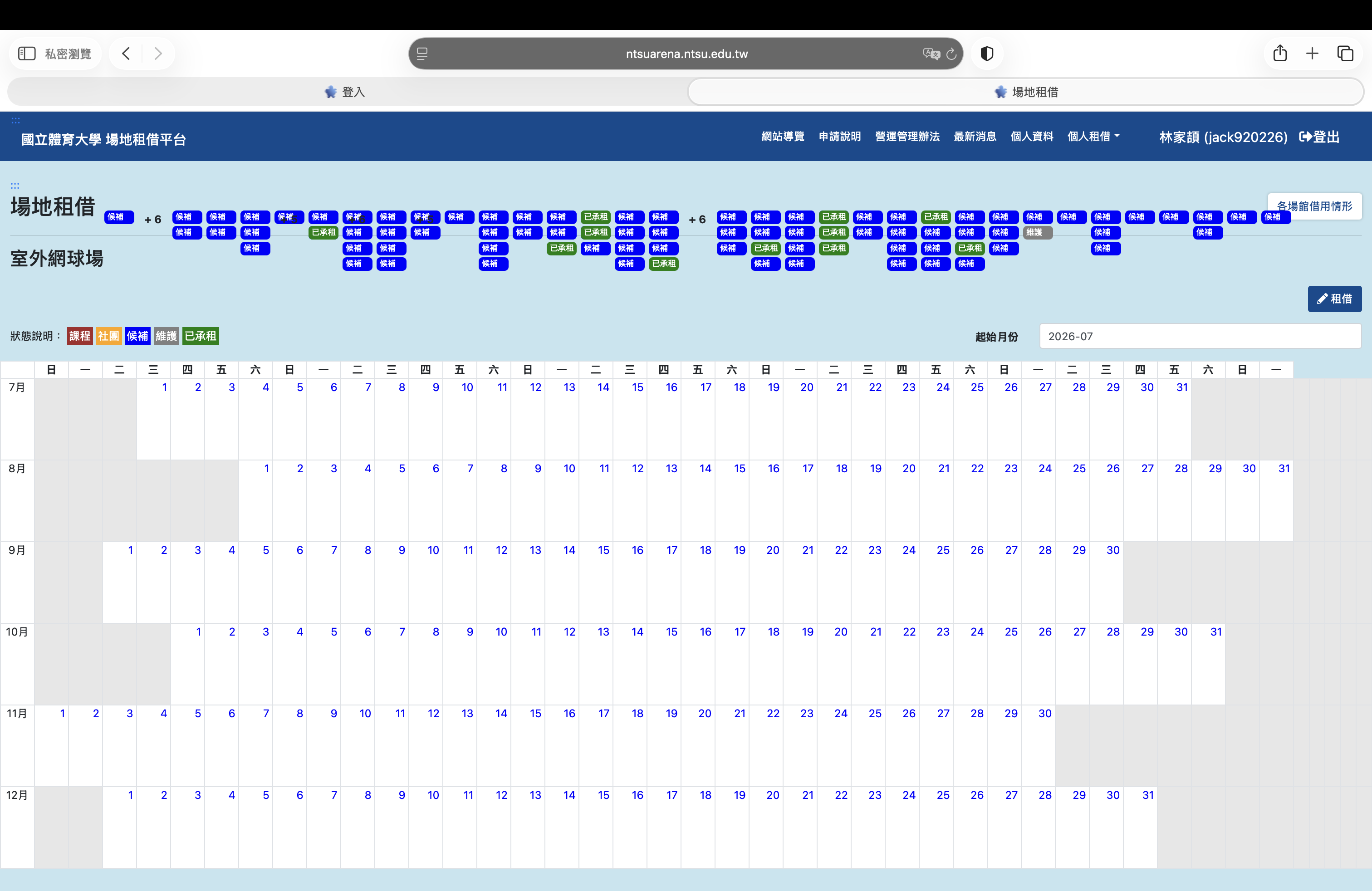Select August 20 in the calendar
The image size is (1372, 891).
909,469
